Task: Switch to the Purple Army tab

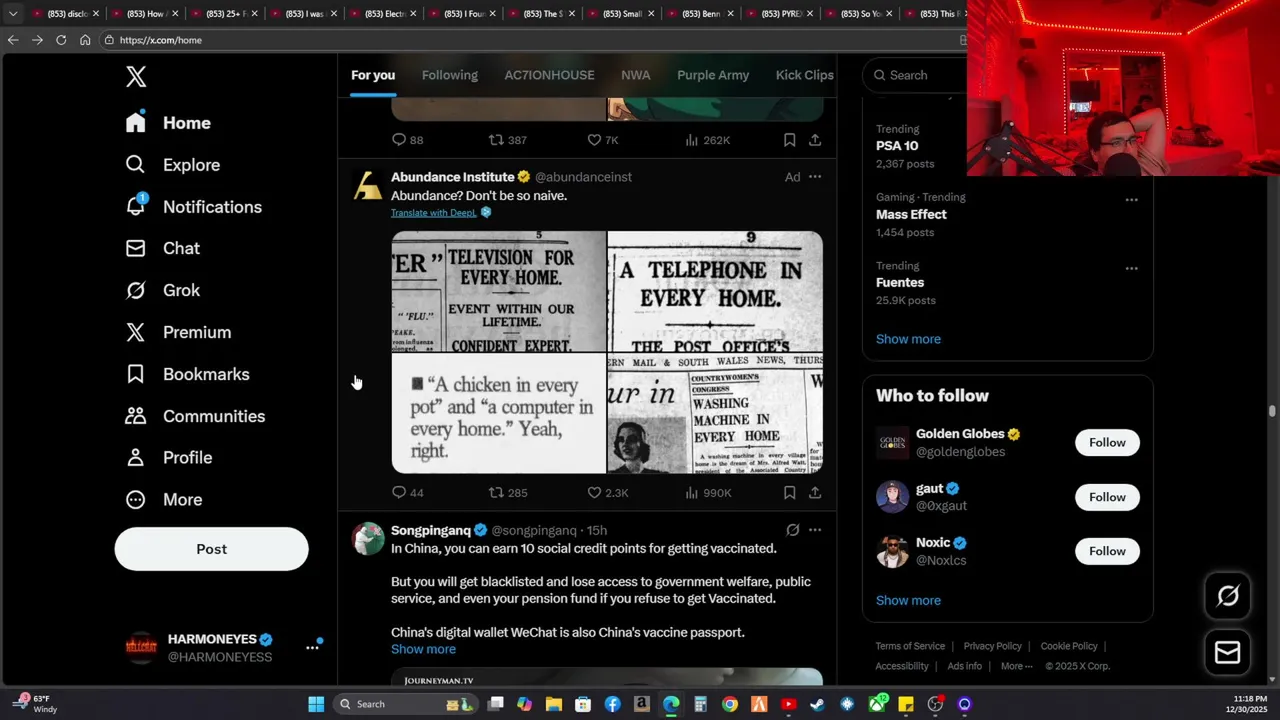Action: click(713, 75)
